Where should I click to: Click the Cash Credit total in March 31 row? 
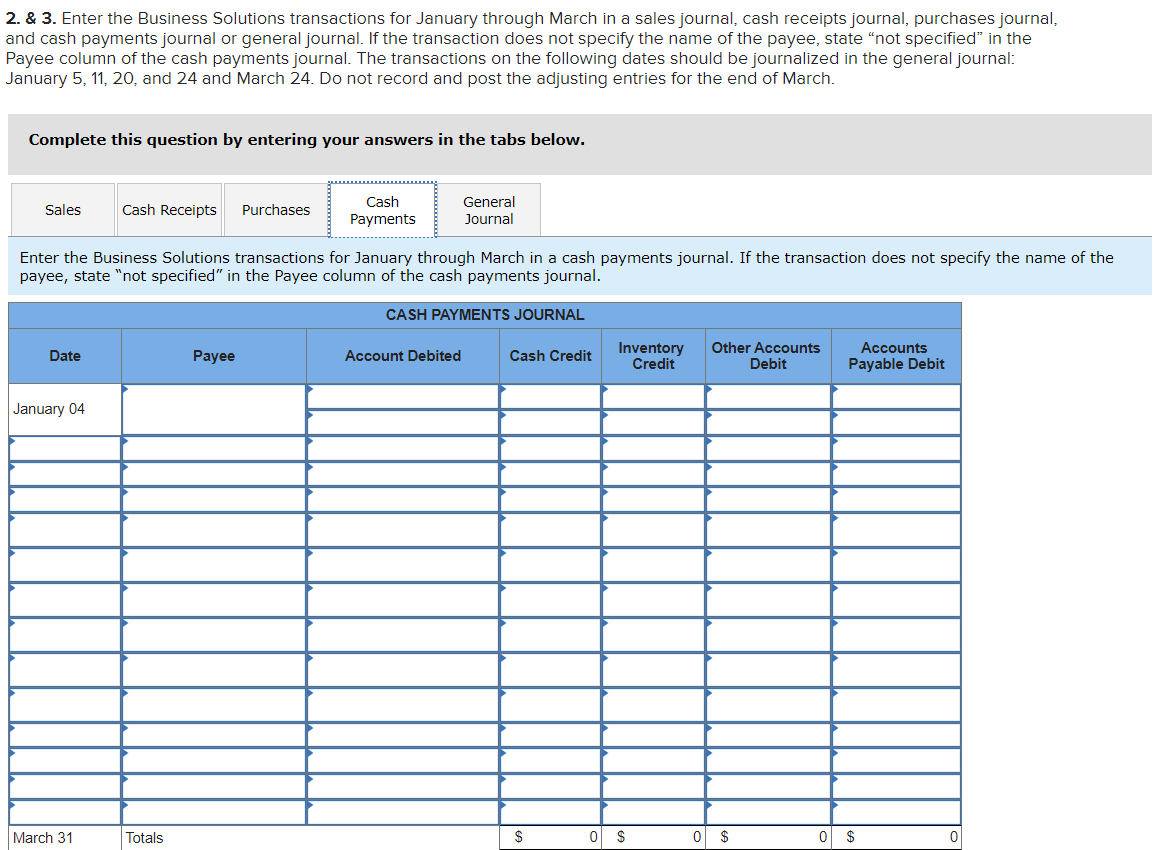pyautogui.click(x=550, y=837)
